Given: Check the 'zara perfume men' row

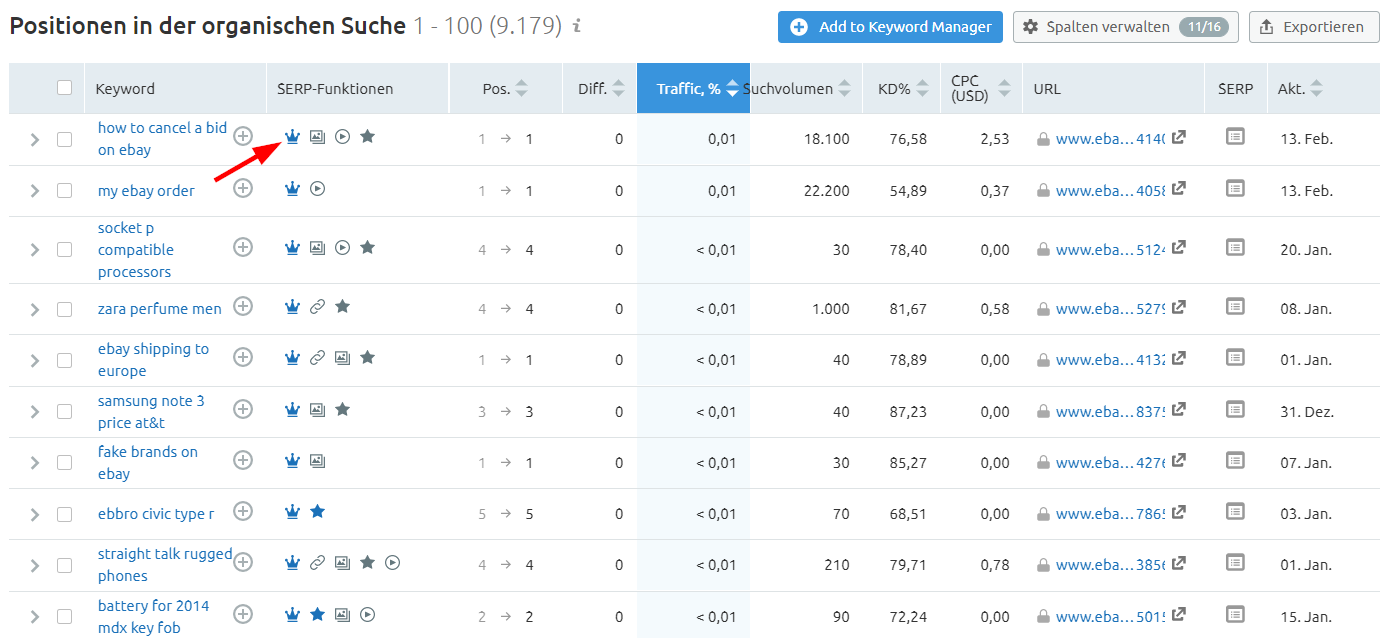Looking at the screenshot, I should pos(65,309).
